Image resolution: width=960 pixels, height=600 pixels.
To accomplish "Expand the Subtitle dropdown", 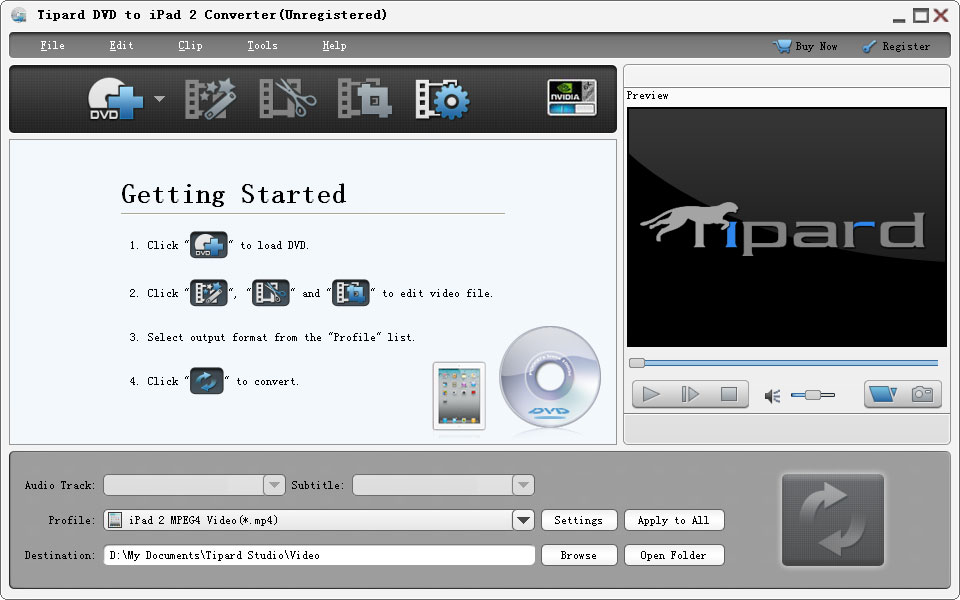I will pyautogui.click(x=523, y=485).
